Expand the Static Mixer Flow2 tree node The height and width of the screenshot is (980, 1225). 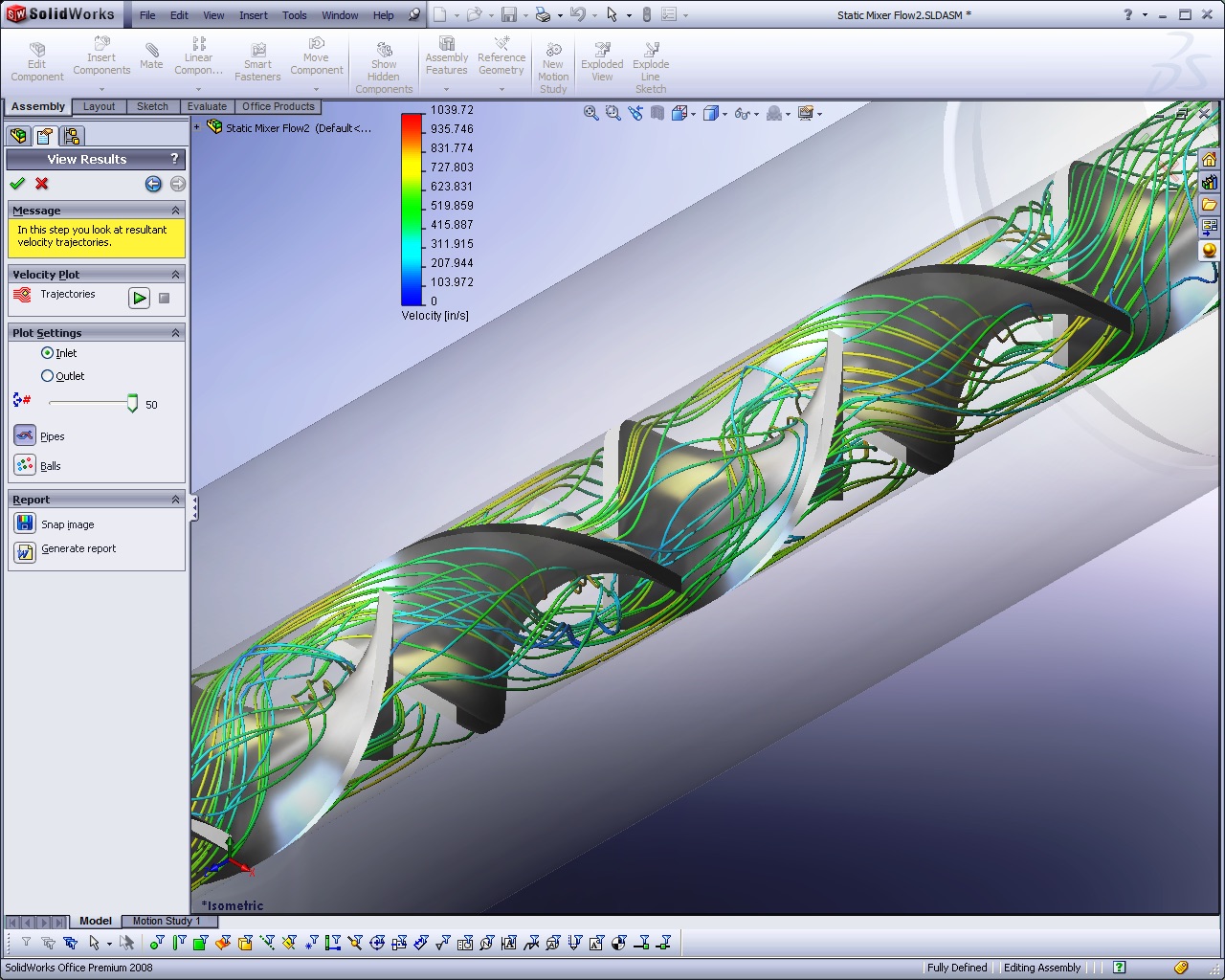197,127
